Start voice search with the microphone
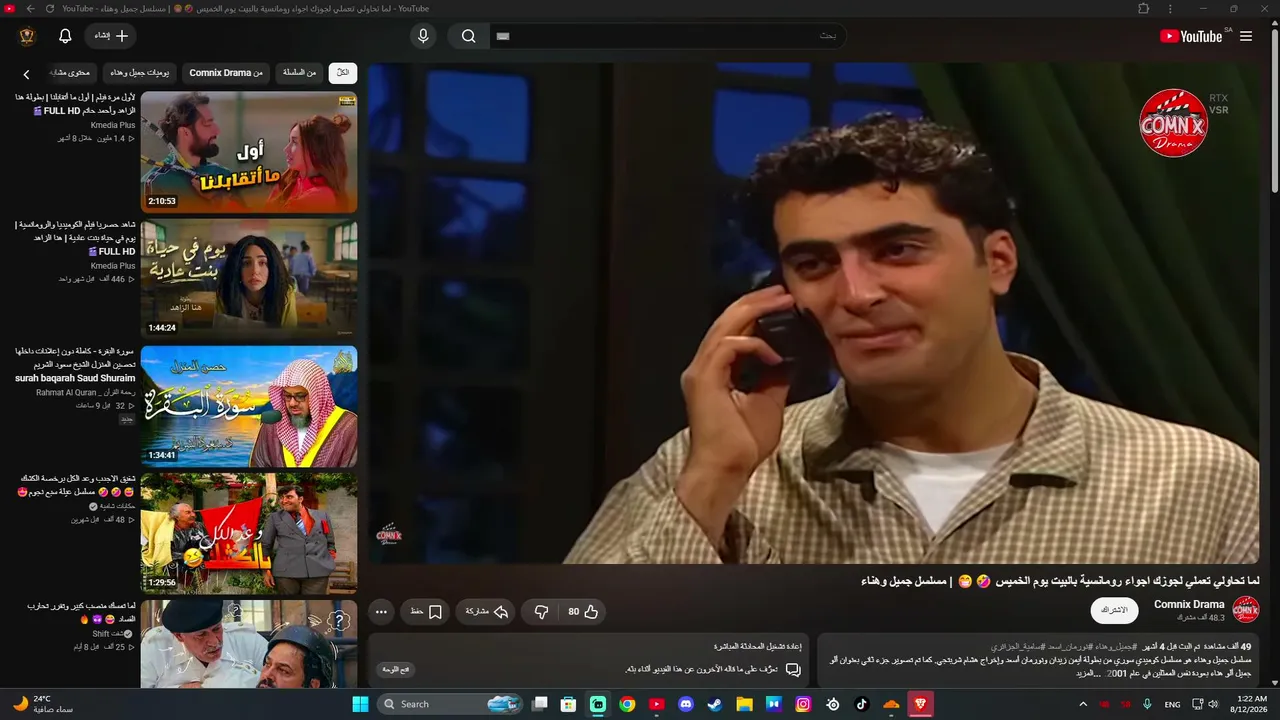Image resolution: width=1280 pixels, height=720 pixels. point(423,36)
